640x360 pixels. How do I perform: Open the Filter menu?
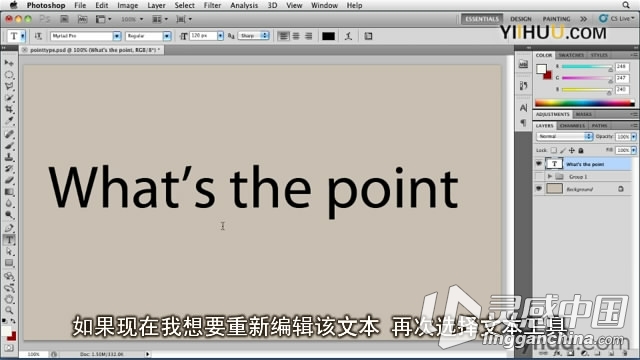212,5
